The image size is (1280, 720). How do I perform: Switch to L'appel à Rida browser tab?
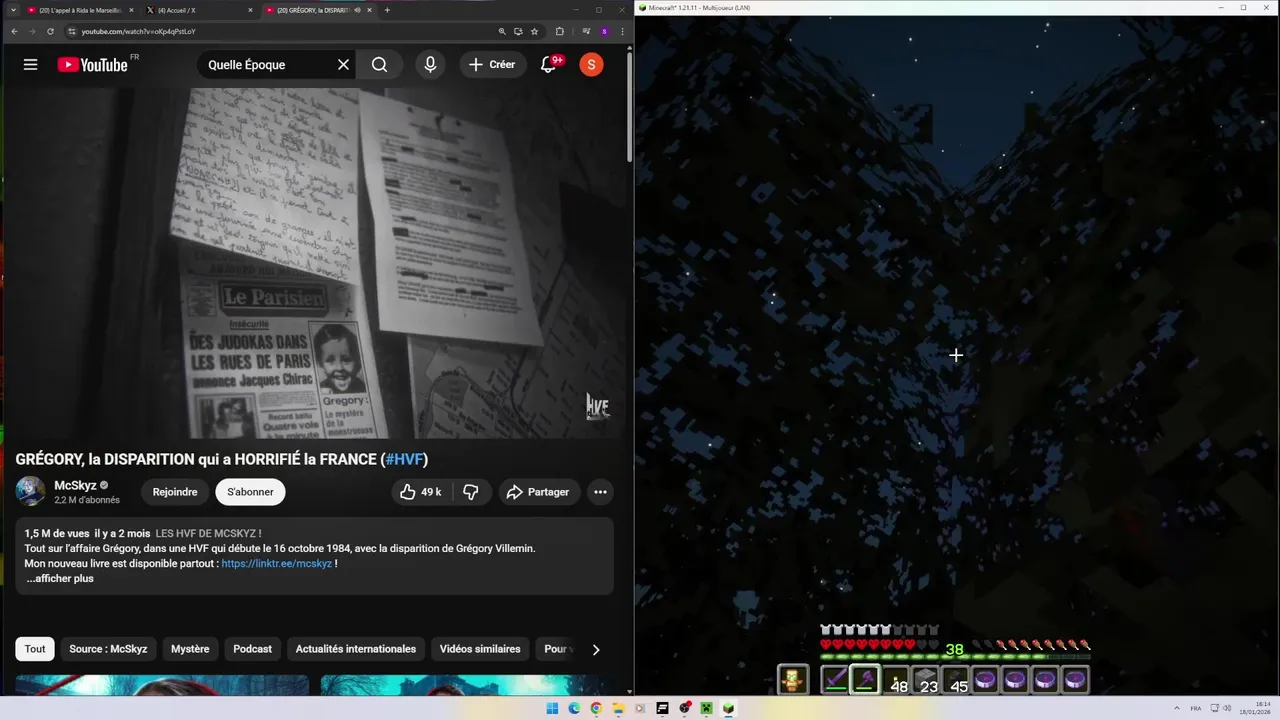(79, 10)
